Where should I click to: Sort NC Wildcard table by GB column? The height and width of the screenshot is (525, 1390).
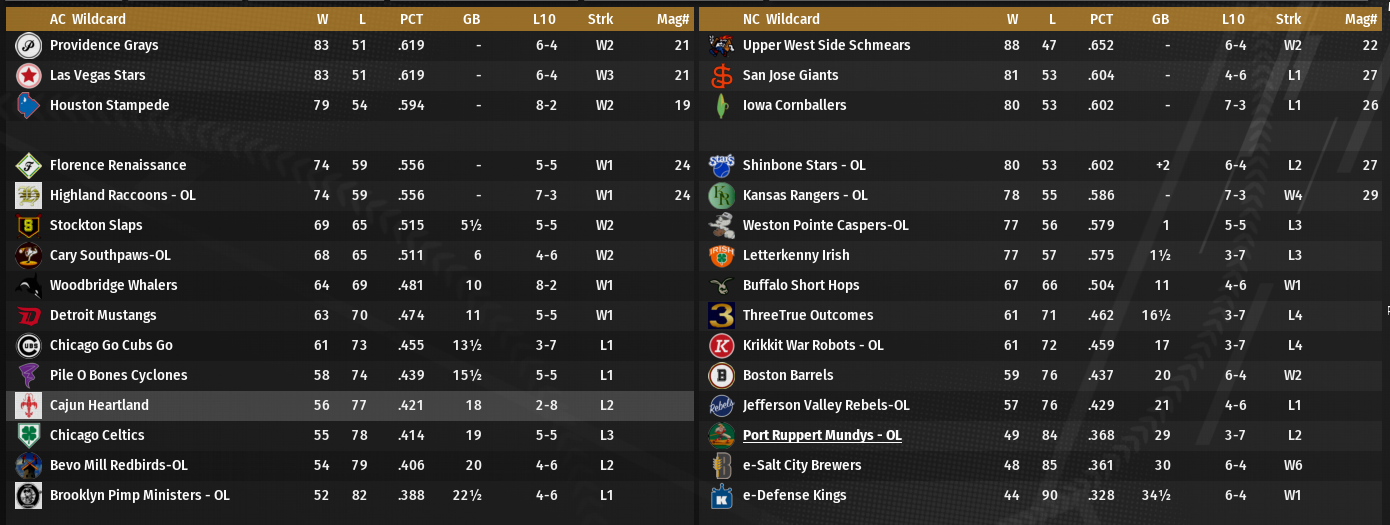tap(1160, 19)
